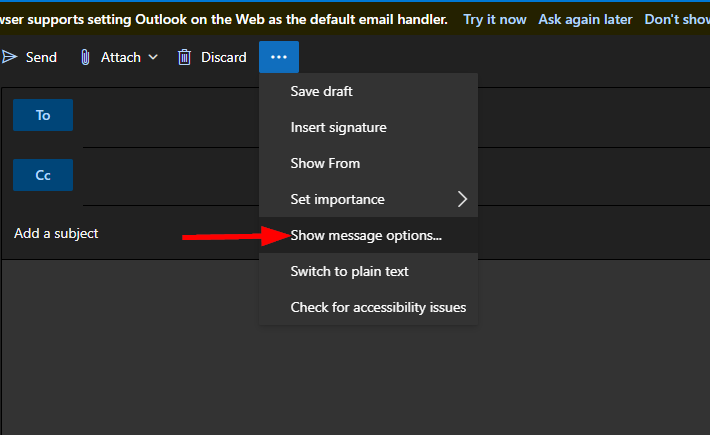Choose Save draft from the menu
Viewport: 710px width, 435px height.
click(x=321, y=91)
